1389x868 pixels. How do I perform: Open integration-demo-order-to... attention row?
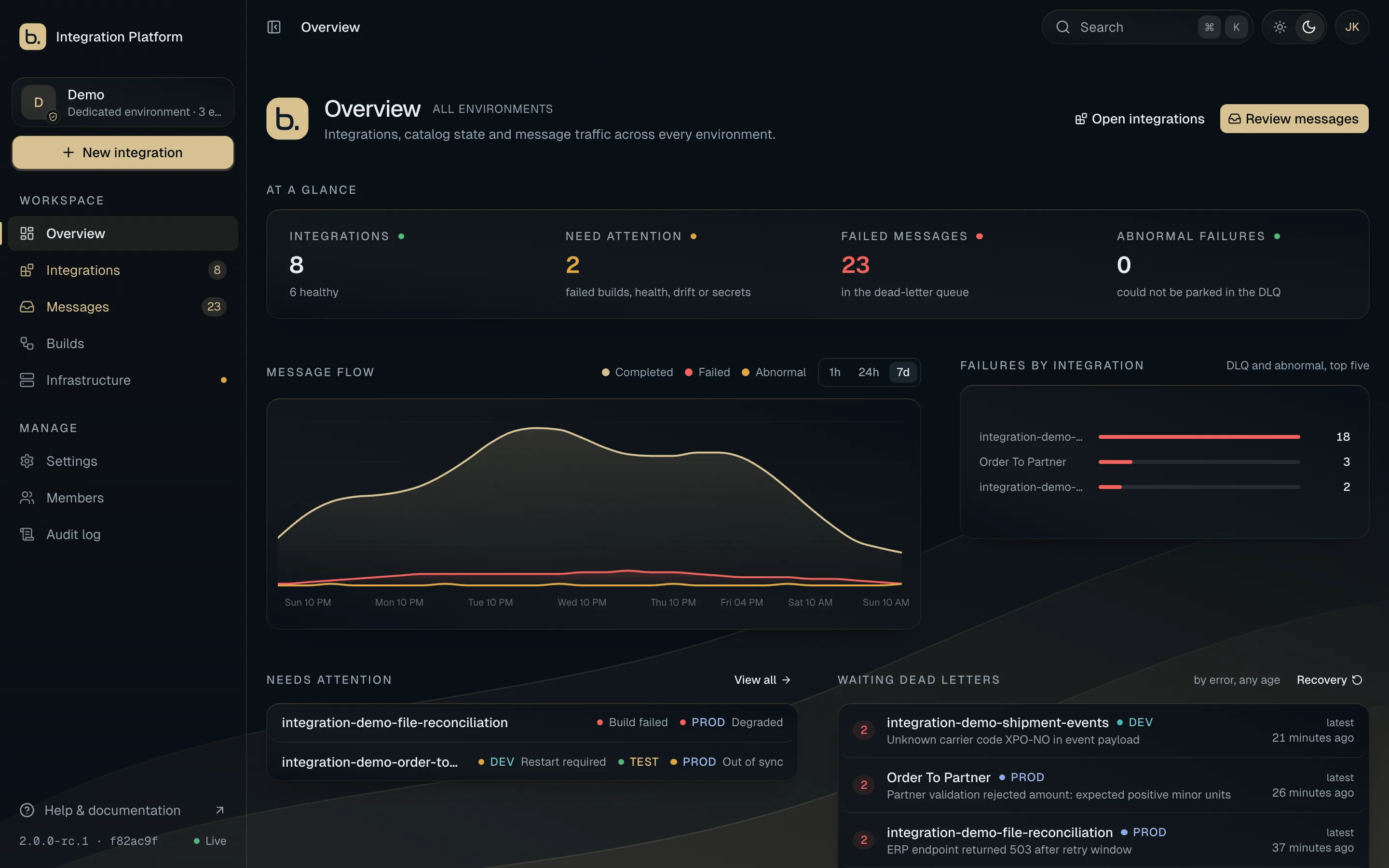[x=532, y=762]
